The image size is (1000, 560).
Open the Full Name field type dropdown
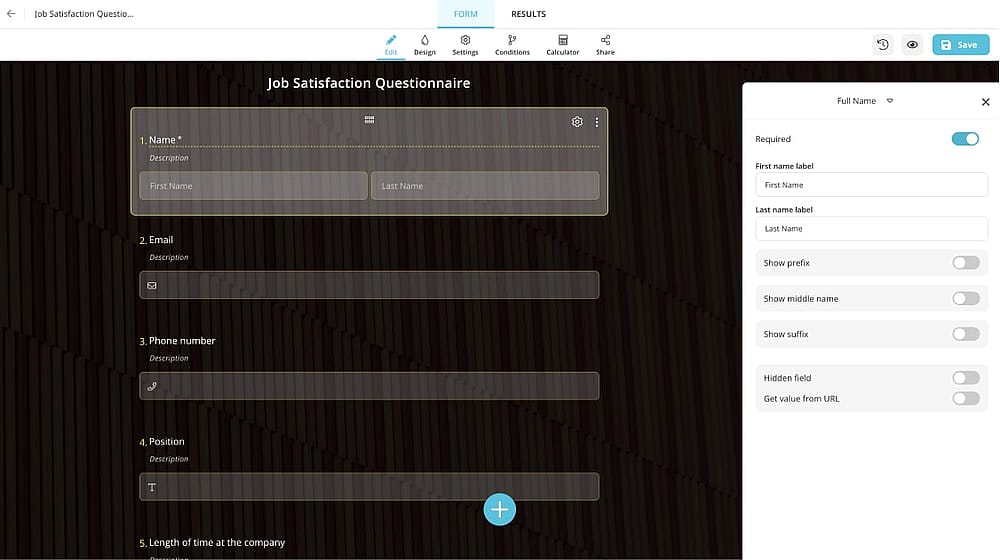click(x=864, y=101)
